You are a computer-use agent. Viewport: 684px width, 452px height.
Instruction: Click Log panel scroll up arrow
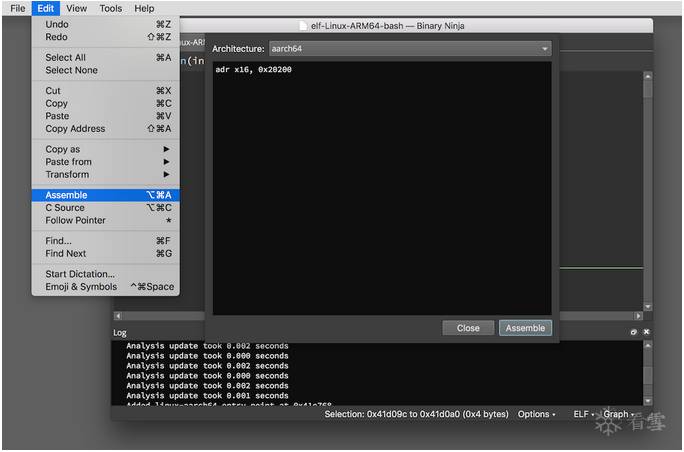coord(648,345)
